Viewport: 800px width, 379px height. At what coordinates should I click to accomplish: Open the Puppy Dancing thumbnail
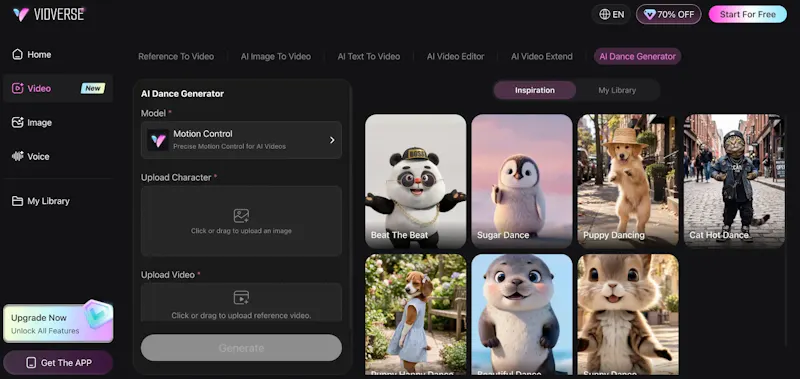point(628,181)
